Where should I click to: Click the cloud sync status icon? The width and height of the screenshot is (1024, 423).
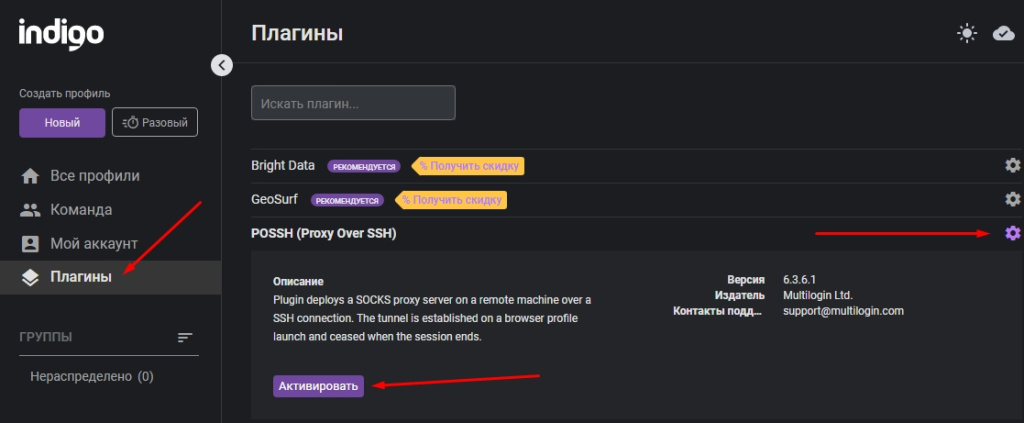pos(1003,33)
